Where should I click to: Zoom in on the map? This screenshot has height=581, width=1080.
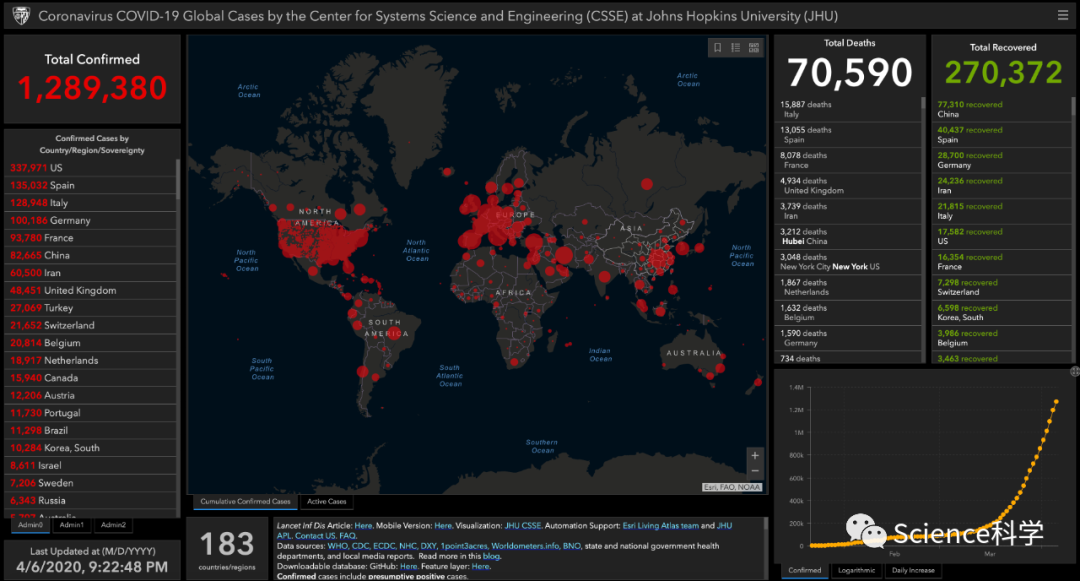click(755, 456)
